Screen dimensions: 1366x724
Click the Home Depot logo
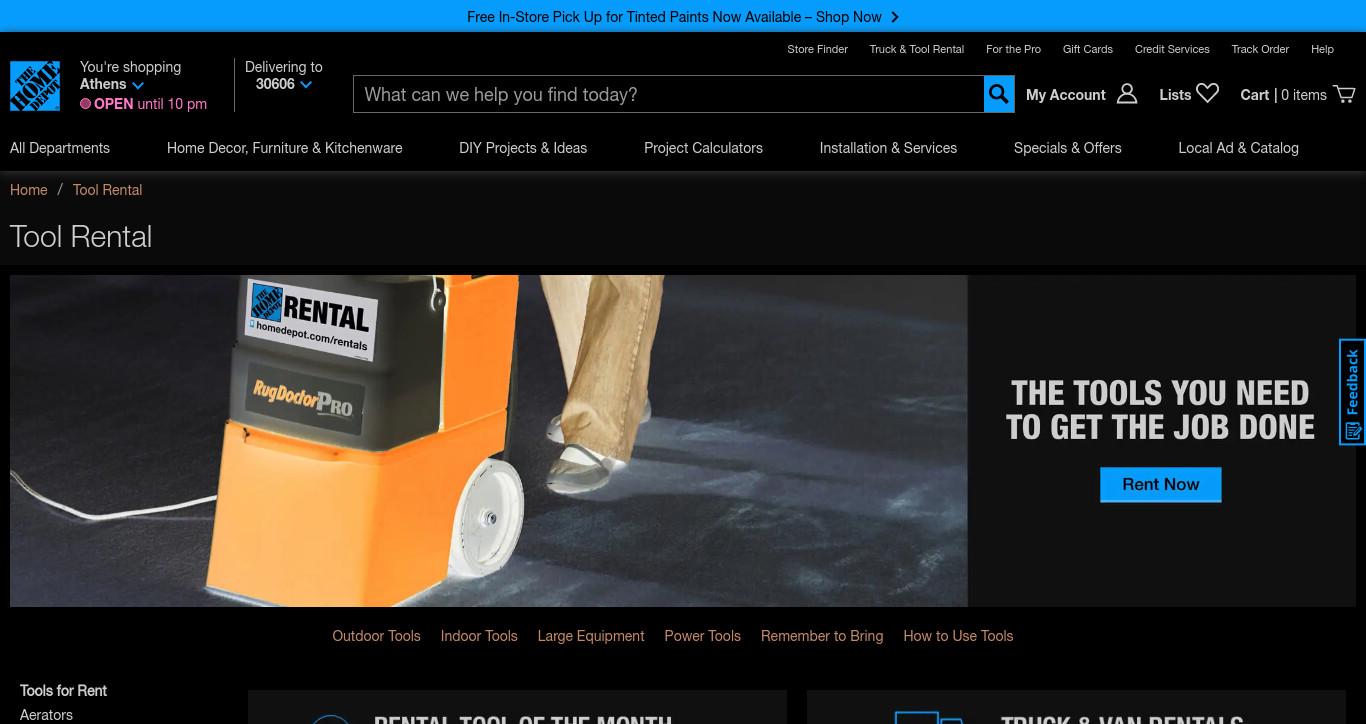35,86
